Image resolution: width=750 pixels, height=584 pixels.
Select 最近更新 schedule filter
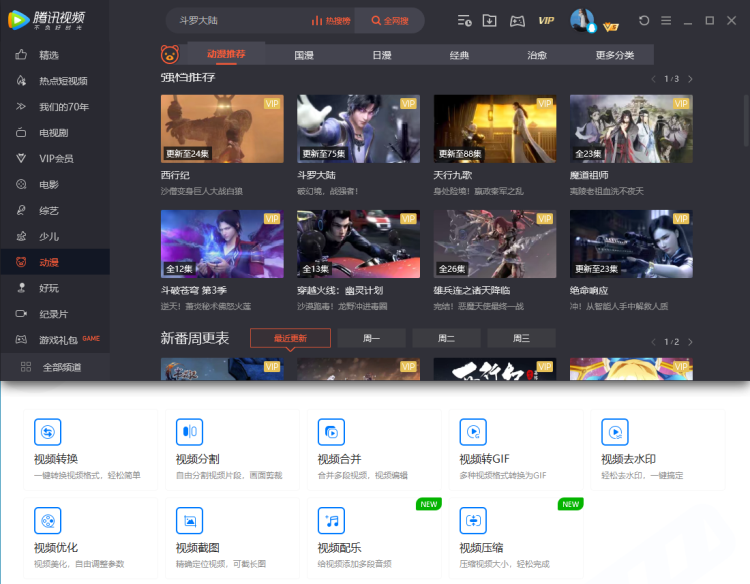(x=290, y=338)
